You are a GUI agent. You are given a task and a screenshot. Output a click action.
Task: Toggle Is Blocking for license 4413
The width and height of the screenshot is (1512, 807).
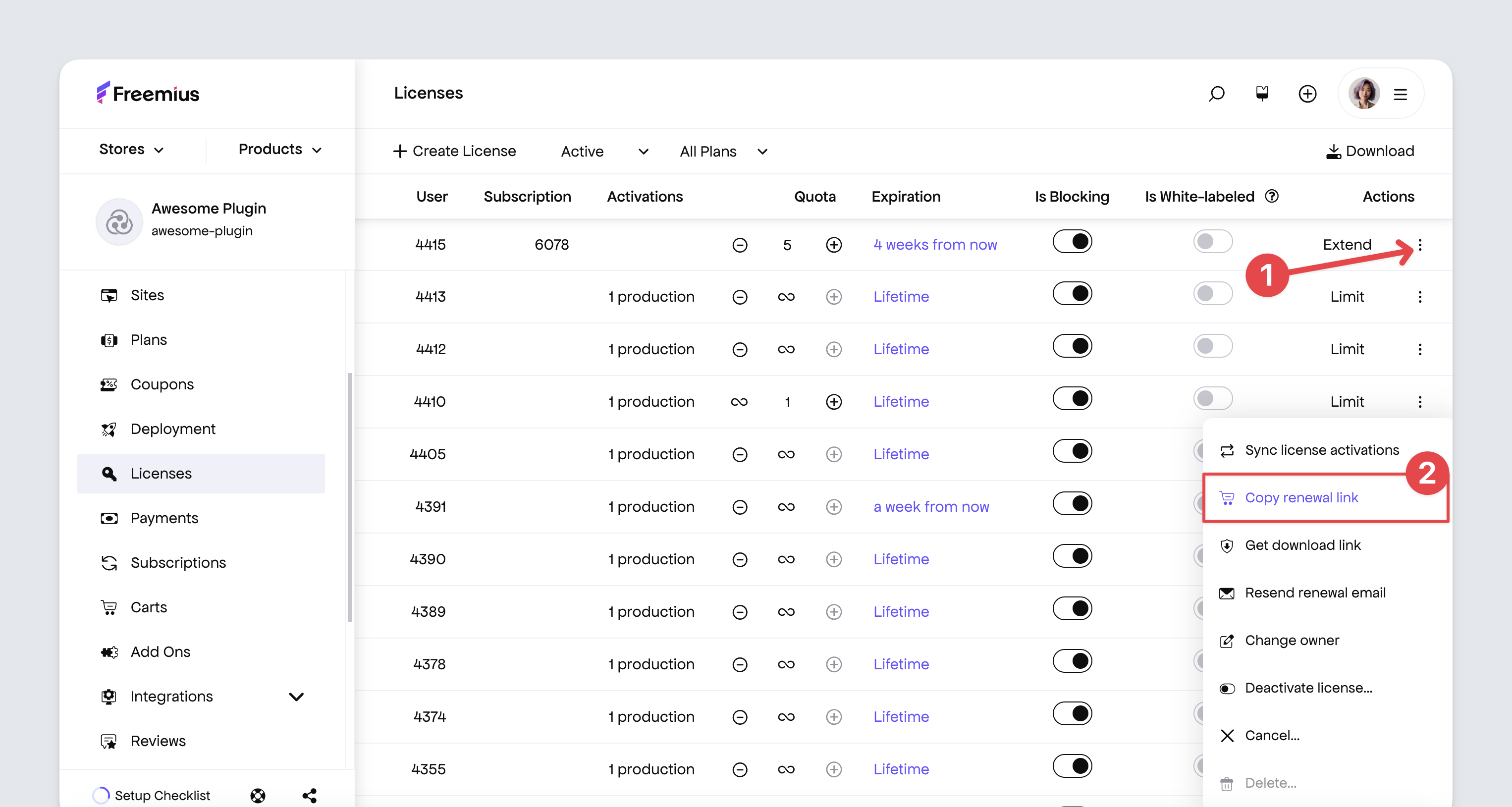[1073, 293]
